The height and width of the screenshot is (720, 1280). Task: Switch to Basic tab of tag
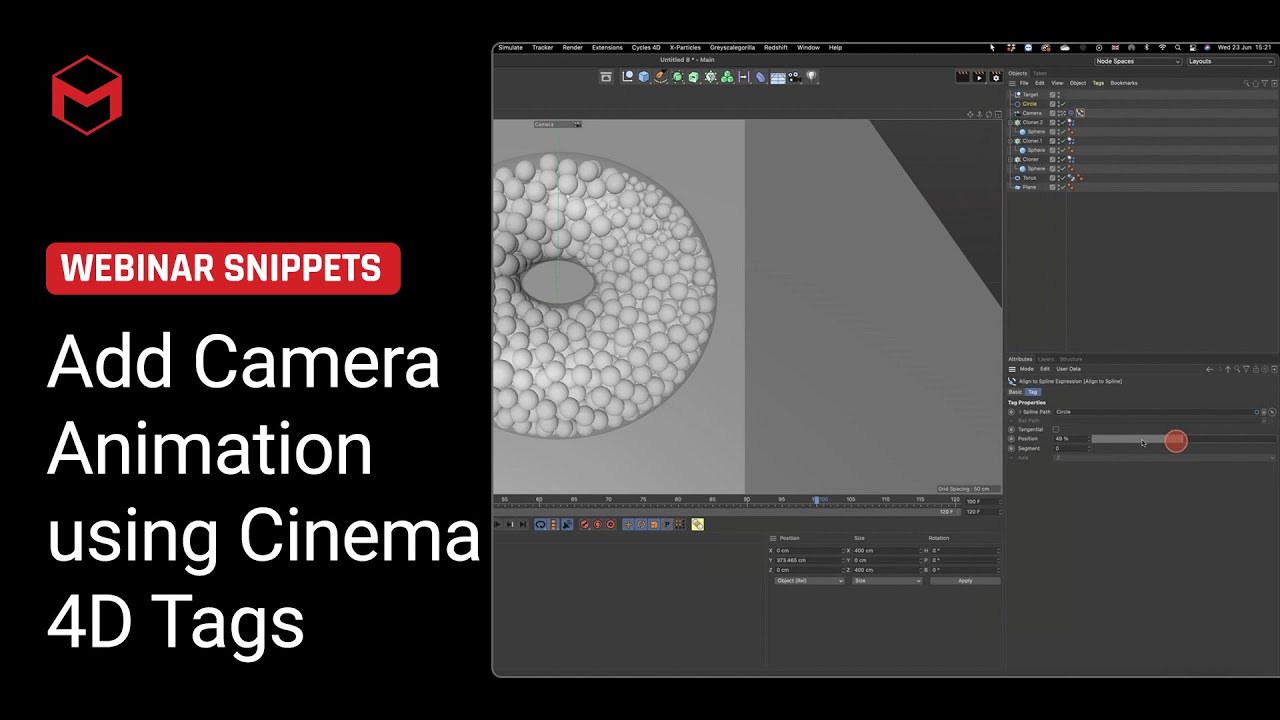pyautogui.click(x=1015, y=392)
